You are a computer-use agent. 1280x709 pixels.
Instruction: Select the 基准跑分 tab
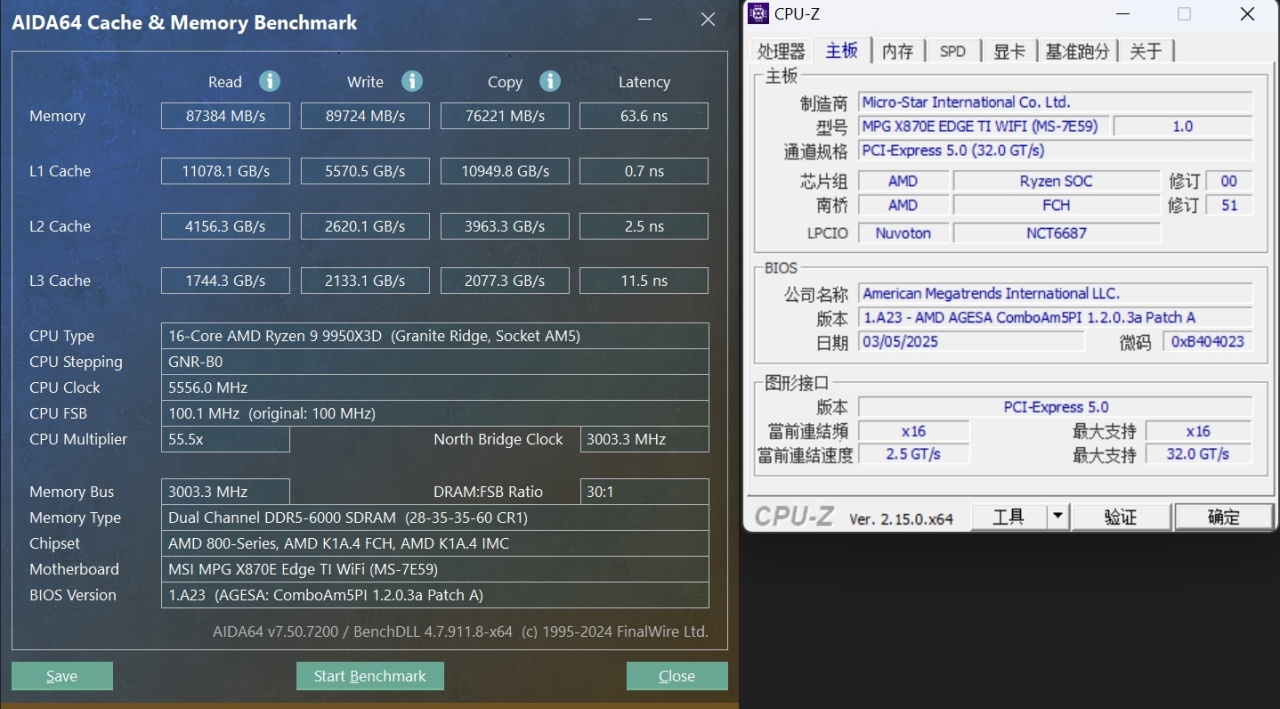1077,51
